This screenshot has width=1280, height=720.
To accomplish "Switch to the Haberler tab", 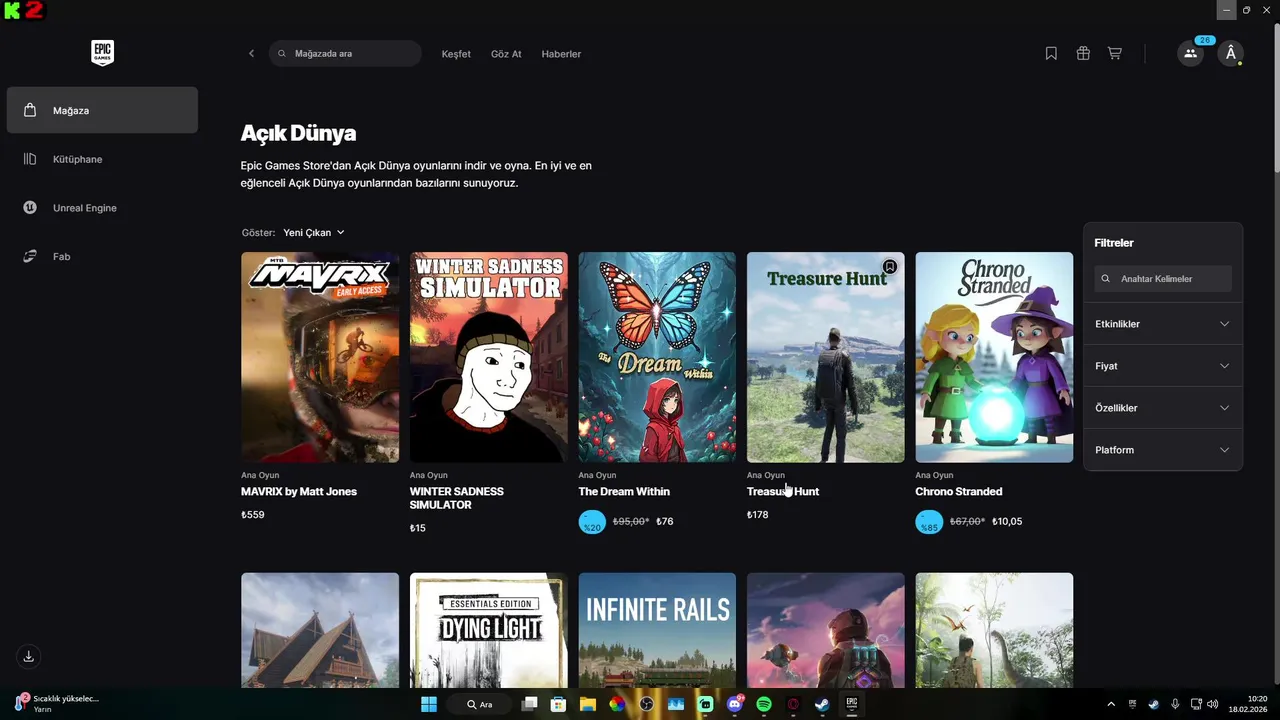I will click(x=561, y=54).
